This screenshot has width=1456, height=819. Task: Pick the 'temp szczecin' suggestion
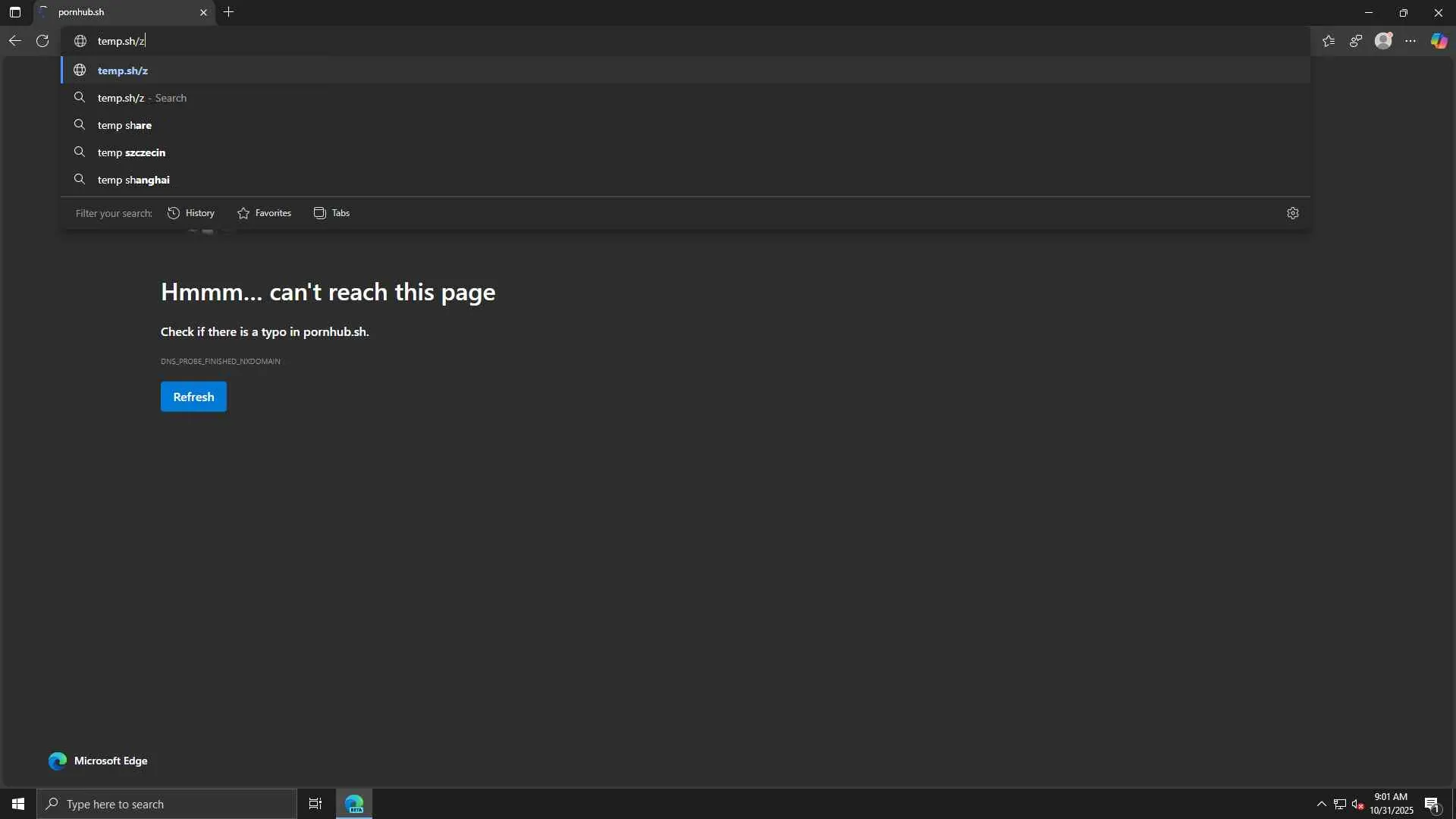click(131, 152)
